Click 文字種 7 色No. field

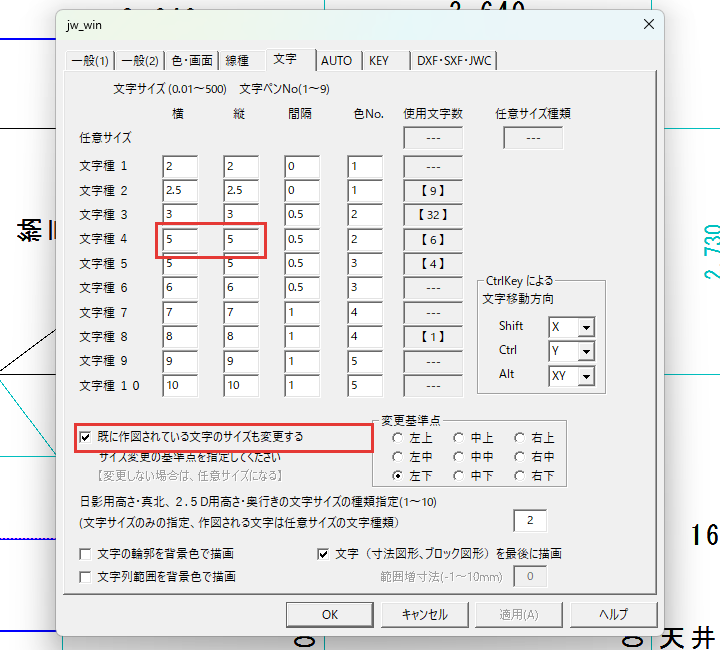pyautogui.click(x=365, y=313)
